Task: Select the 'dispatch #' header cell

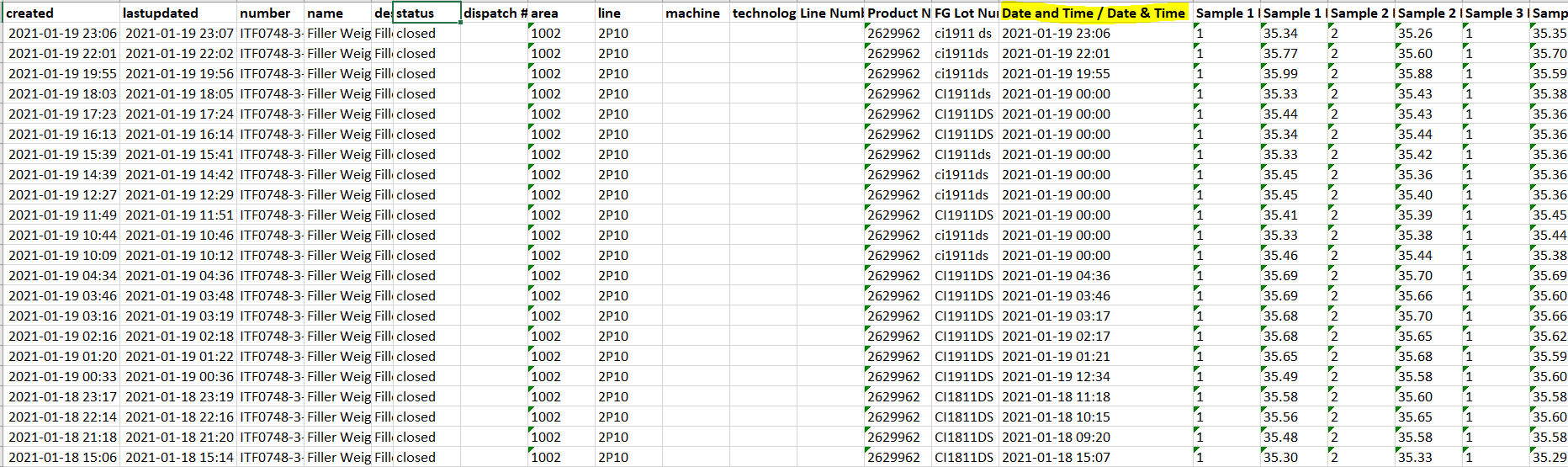Action: [x=495, y=13]
